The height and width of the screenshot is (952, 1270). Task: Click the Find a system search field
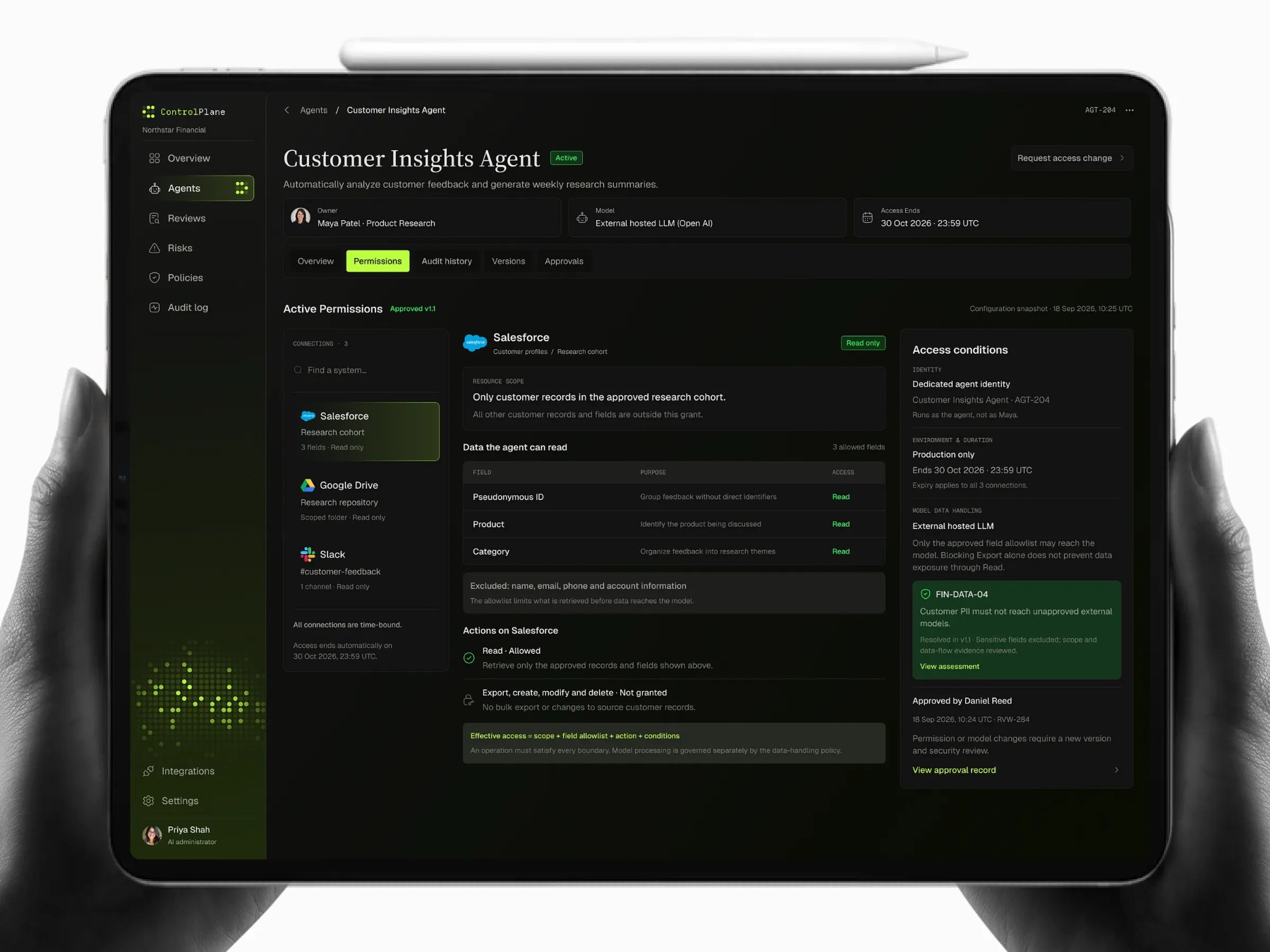tap(365, 370)
